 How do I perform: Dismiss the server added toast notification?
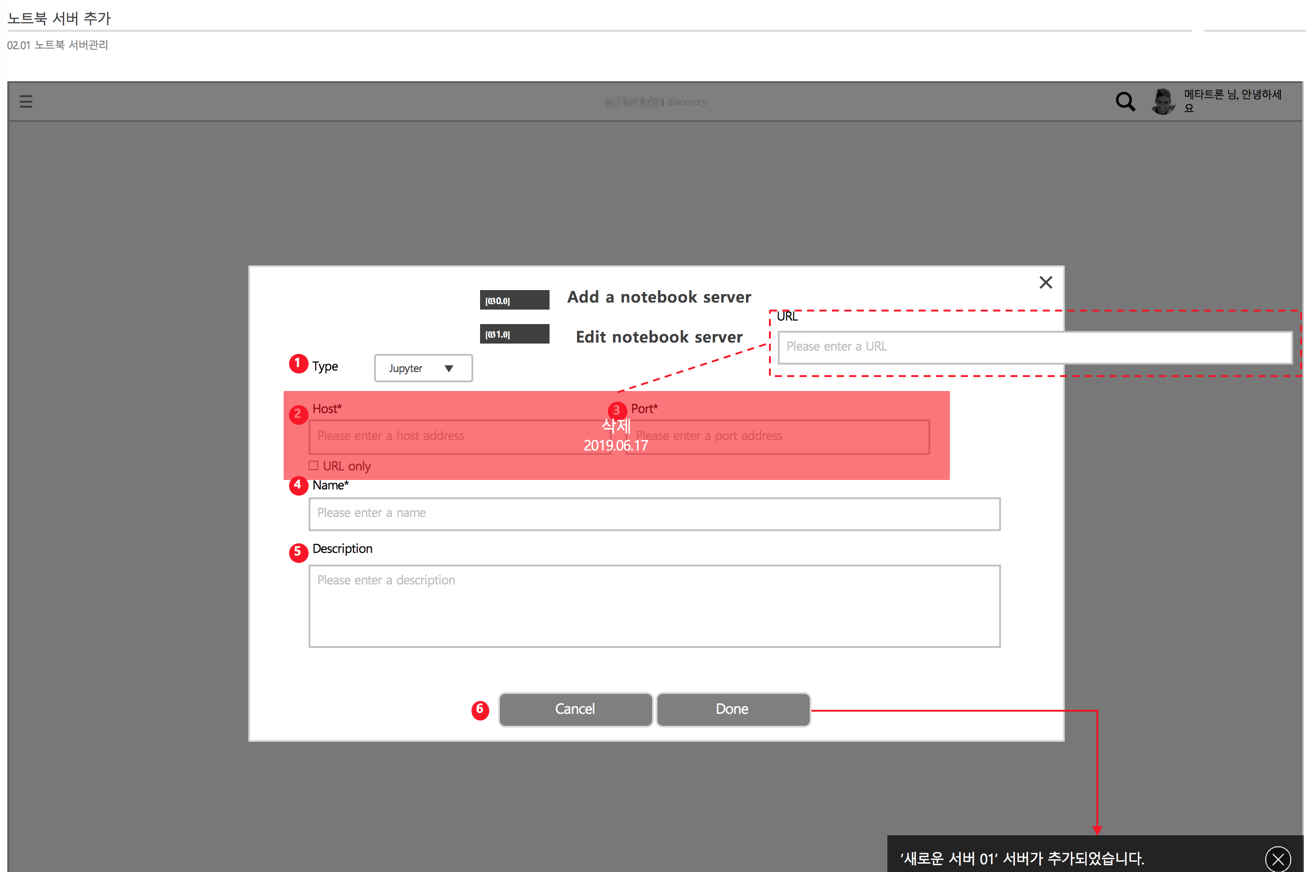1278,859
